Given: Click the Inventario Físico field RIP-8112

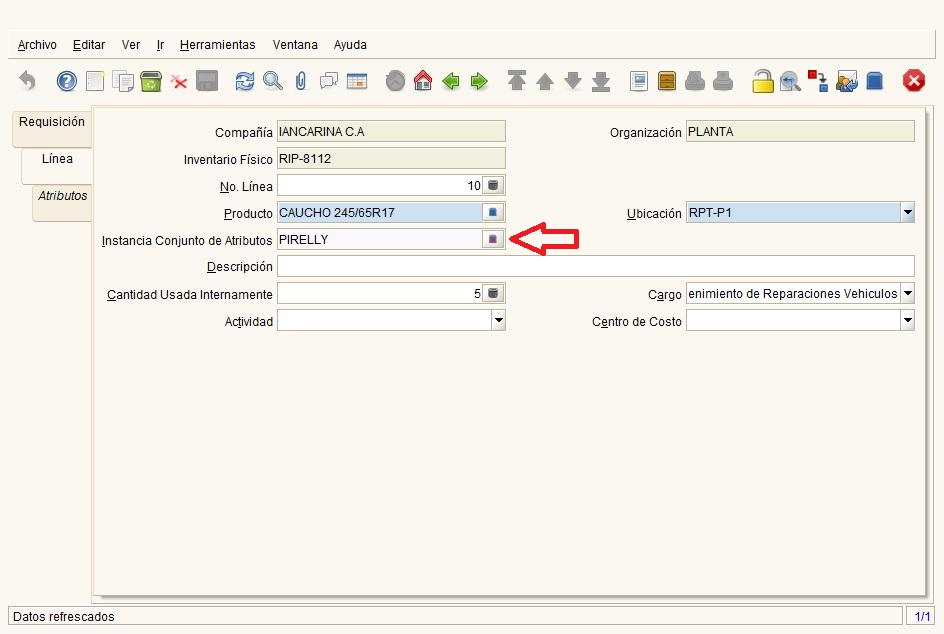Looking at the screenshot, I should [391, 158].
